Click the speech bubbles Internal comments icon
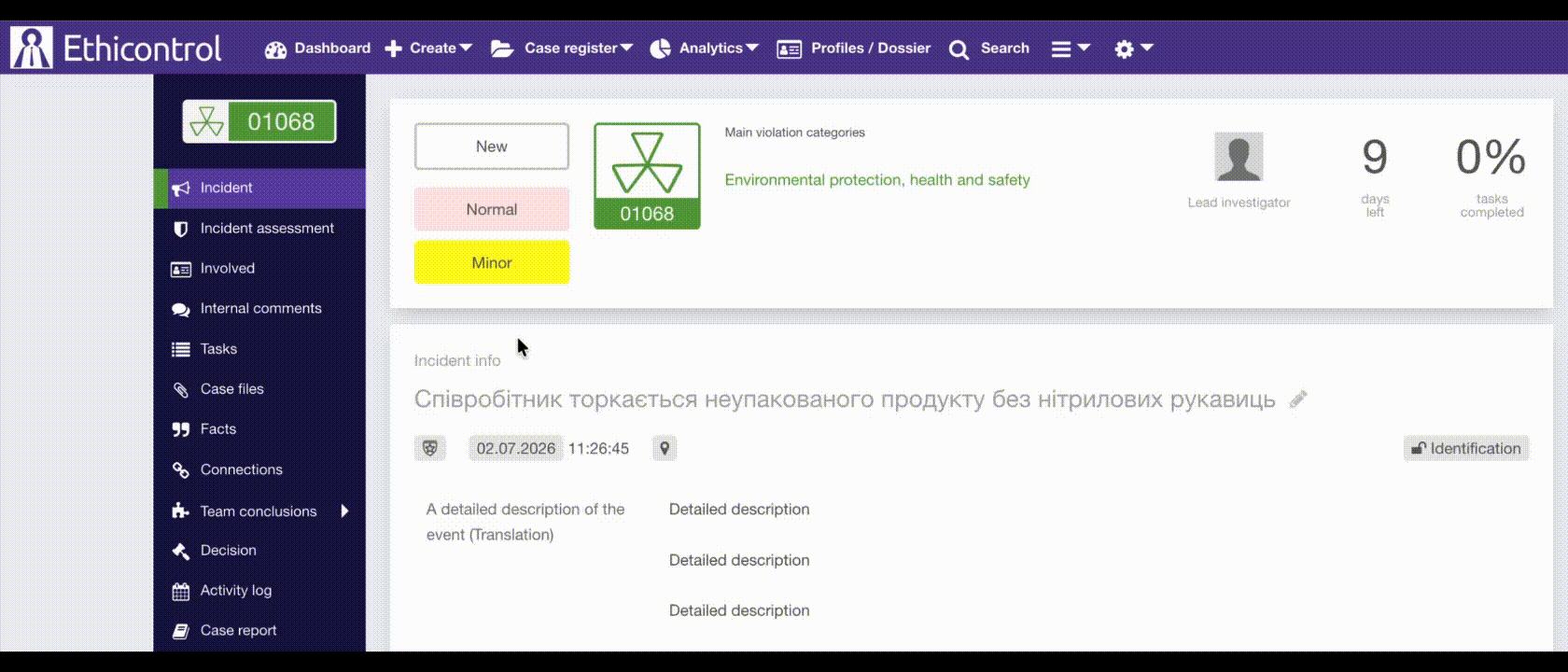The width and height of the screenshot is (1568, 672). (181, 309)
